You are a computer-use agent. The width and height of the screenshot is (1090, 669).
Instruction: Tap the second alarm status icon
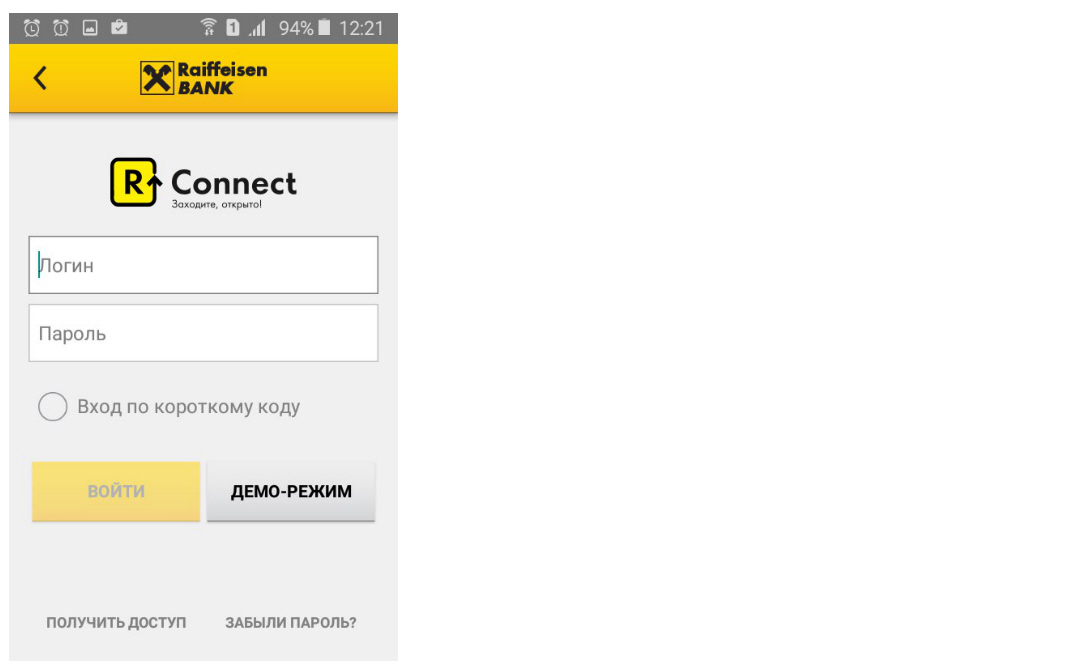coord(61,28)
